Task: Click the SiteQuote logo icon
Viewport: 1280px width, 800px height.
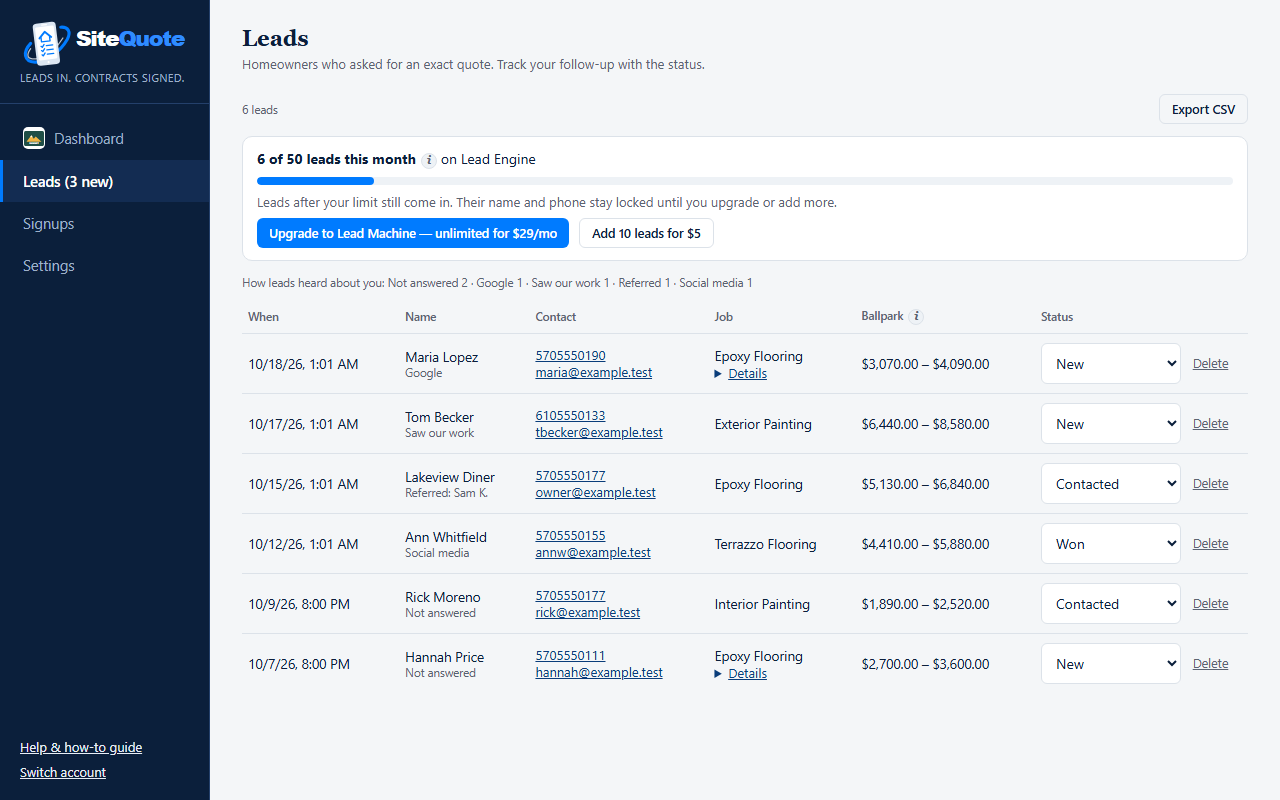Action: coord(47,43)
